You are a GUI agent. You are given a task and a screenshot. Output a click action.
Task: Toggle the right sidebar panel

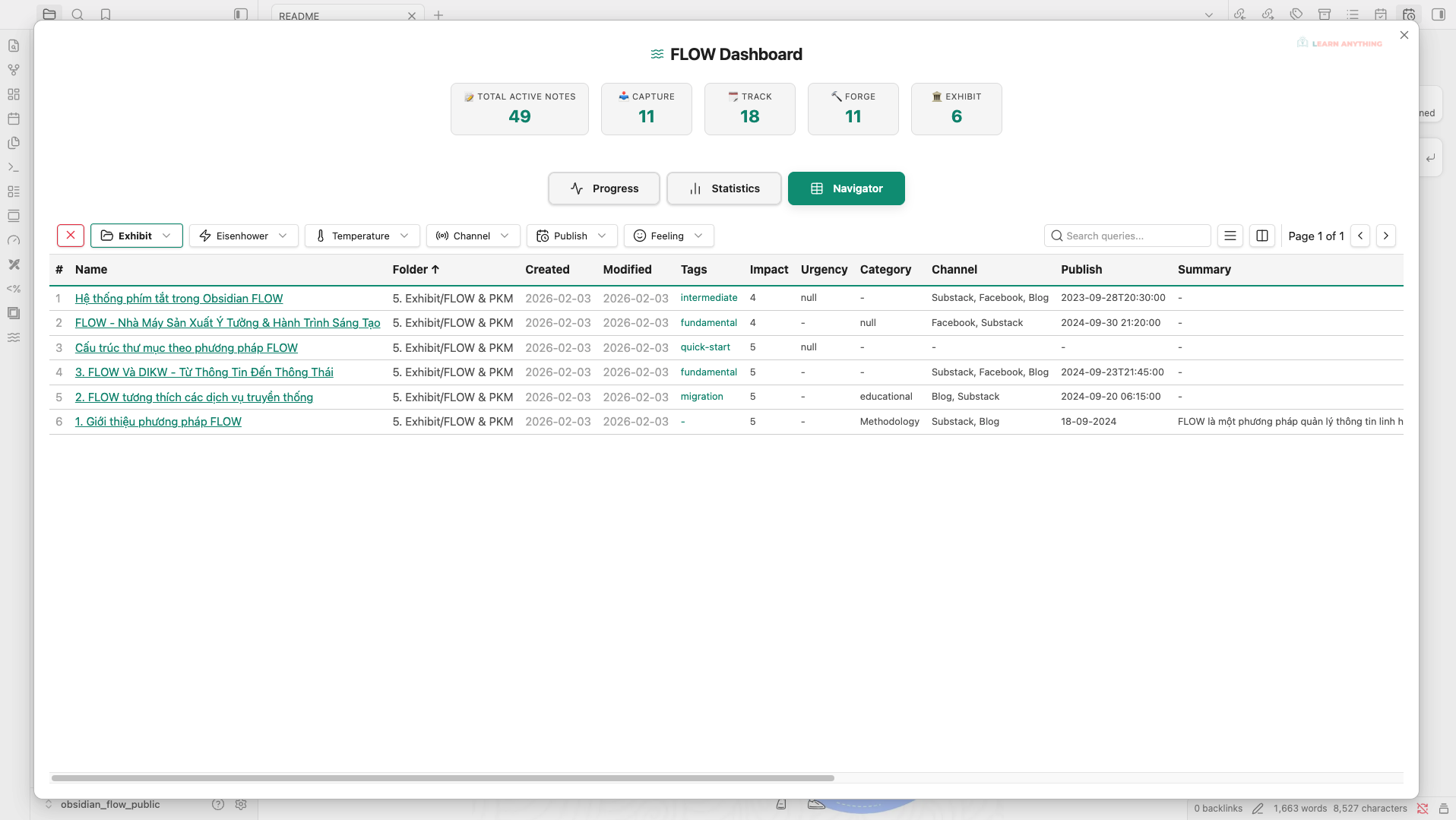coord(1439,14)
